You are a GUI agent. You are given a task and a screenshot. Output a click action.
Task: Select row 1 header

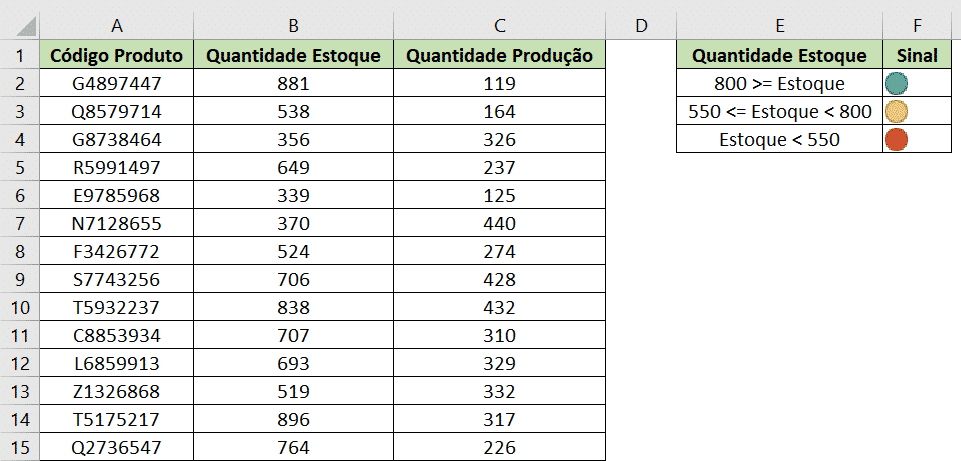[19, 56]
